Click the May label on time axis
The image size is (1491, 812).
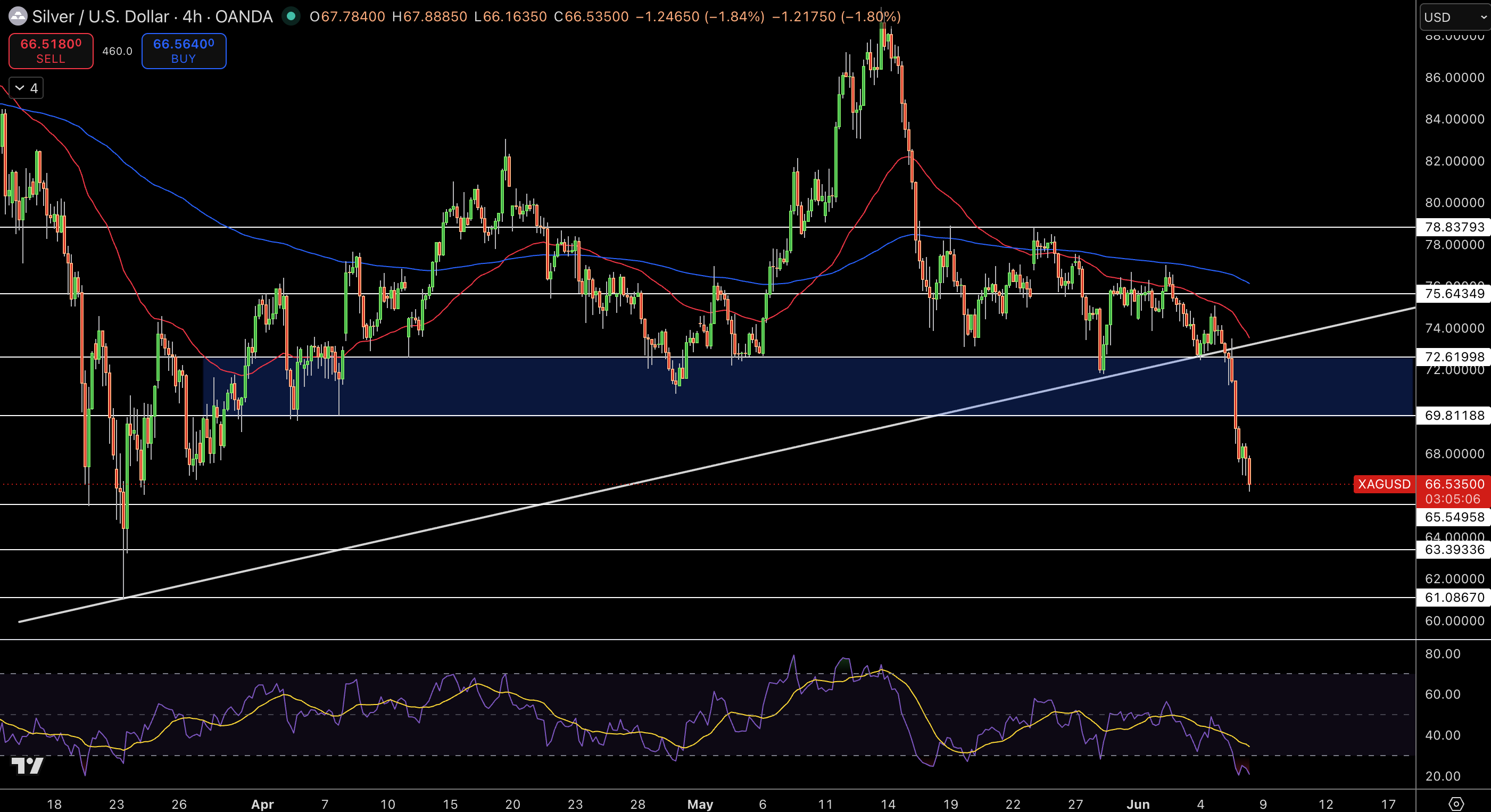click(700, 804)
